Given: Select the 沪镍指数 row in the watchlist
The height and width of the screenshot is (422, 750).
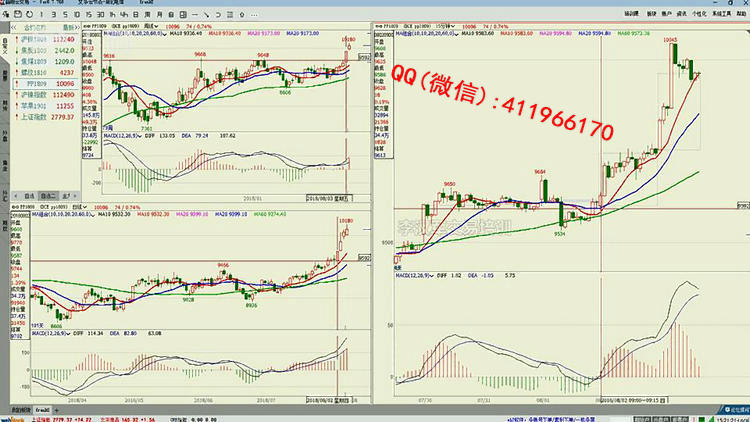Looking at the screenshot, I should click(x=45, y=95).
